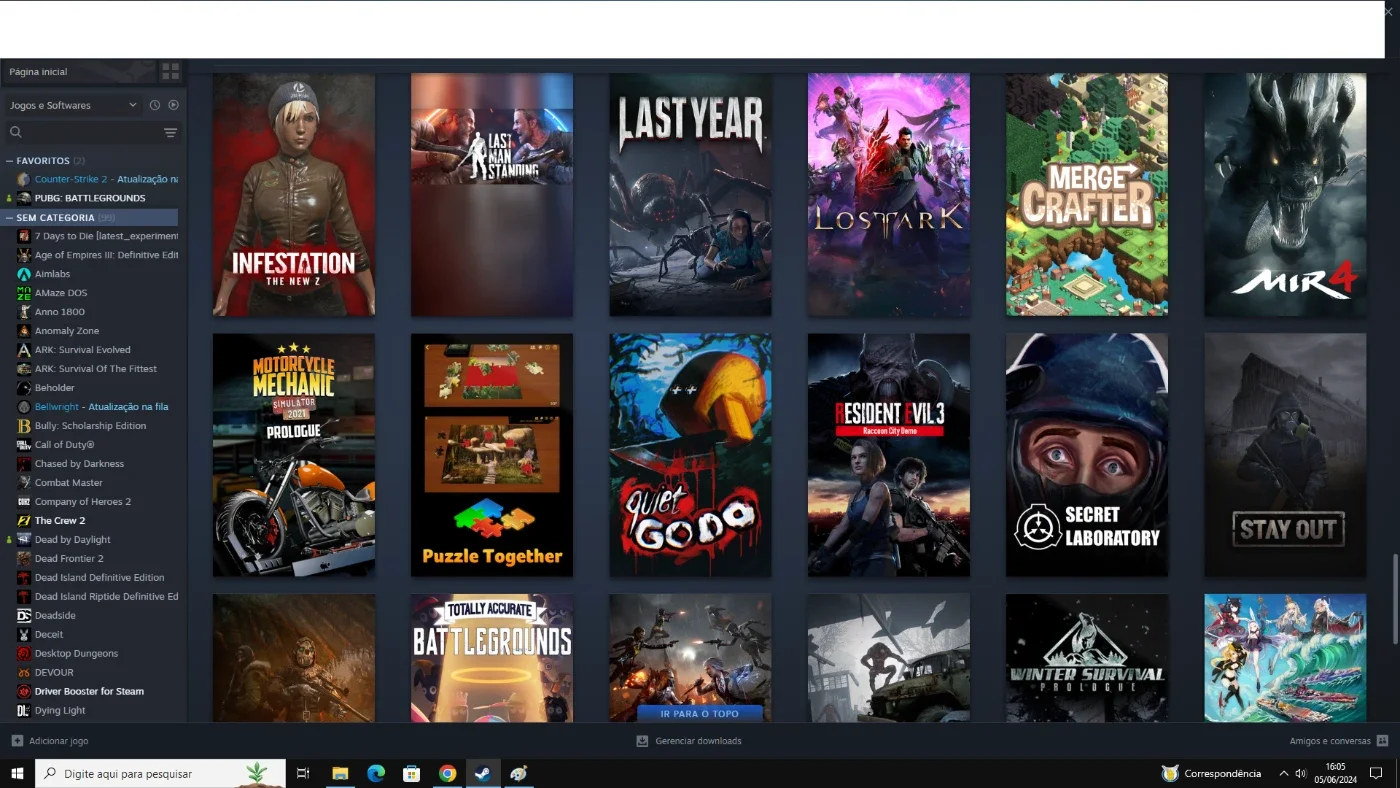Open Last Man Standing game cover
1400x788 pixels.
[x=492, y=195]
